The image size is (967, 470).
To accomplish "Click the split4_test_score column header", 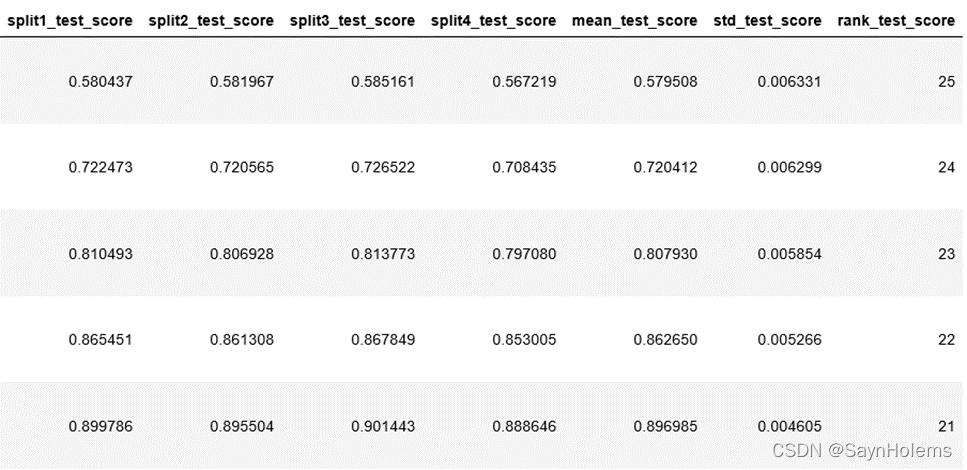I will (493, 21).
